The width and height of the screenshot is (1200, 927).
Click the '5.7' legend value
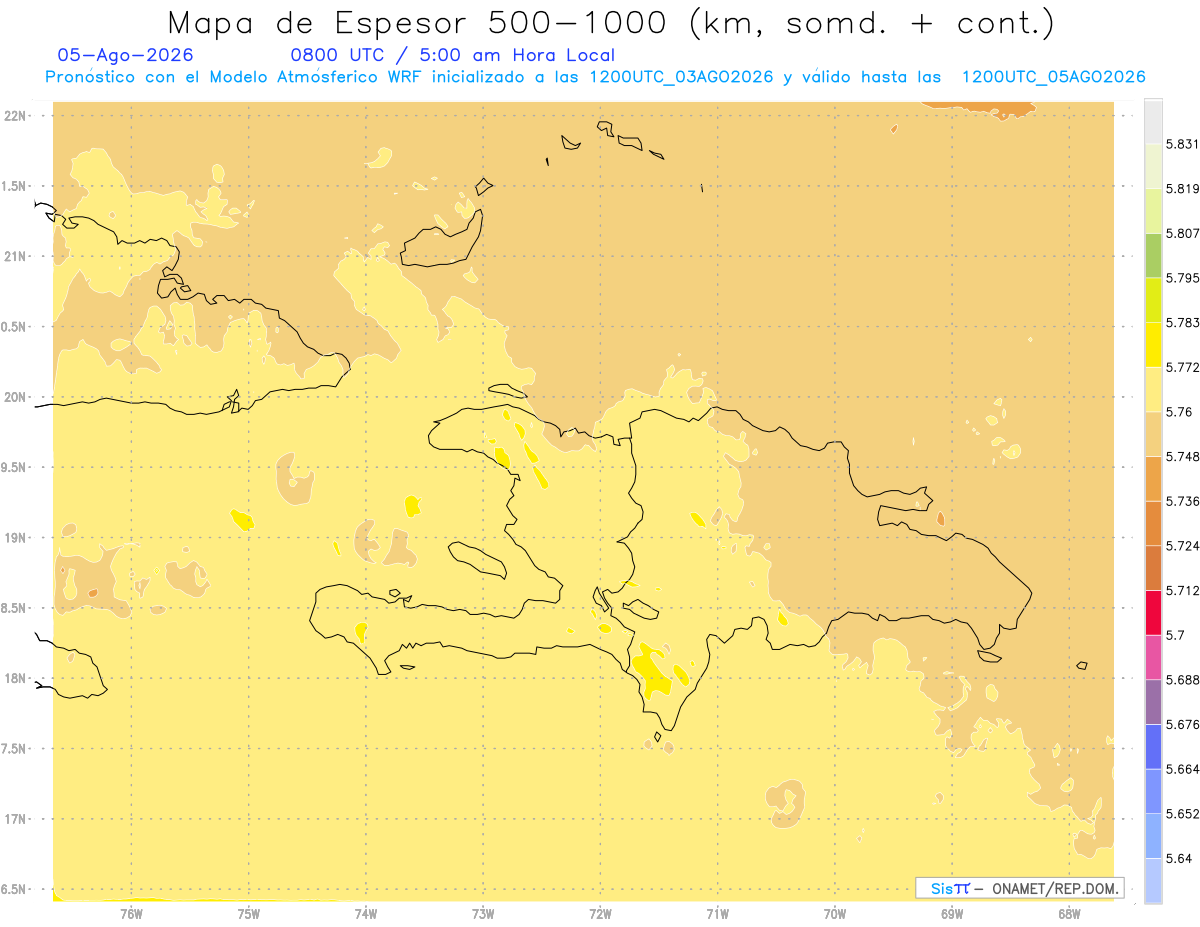click(1175, 635)
